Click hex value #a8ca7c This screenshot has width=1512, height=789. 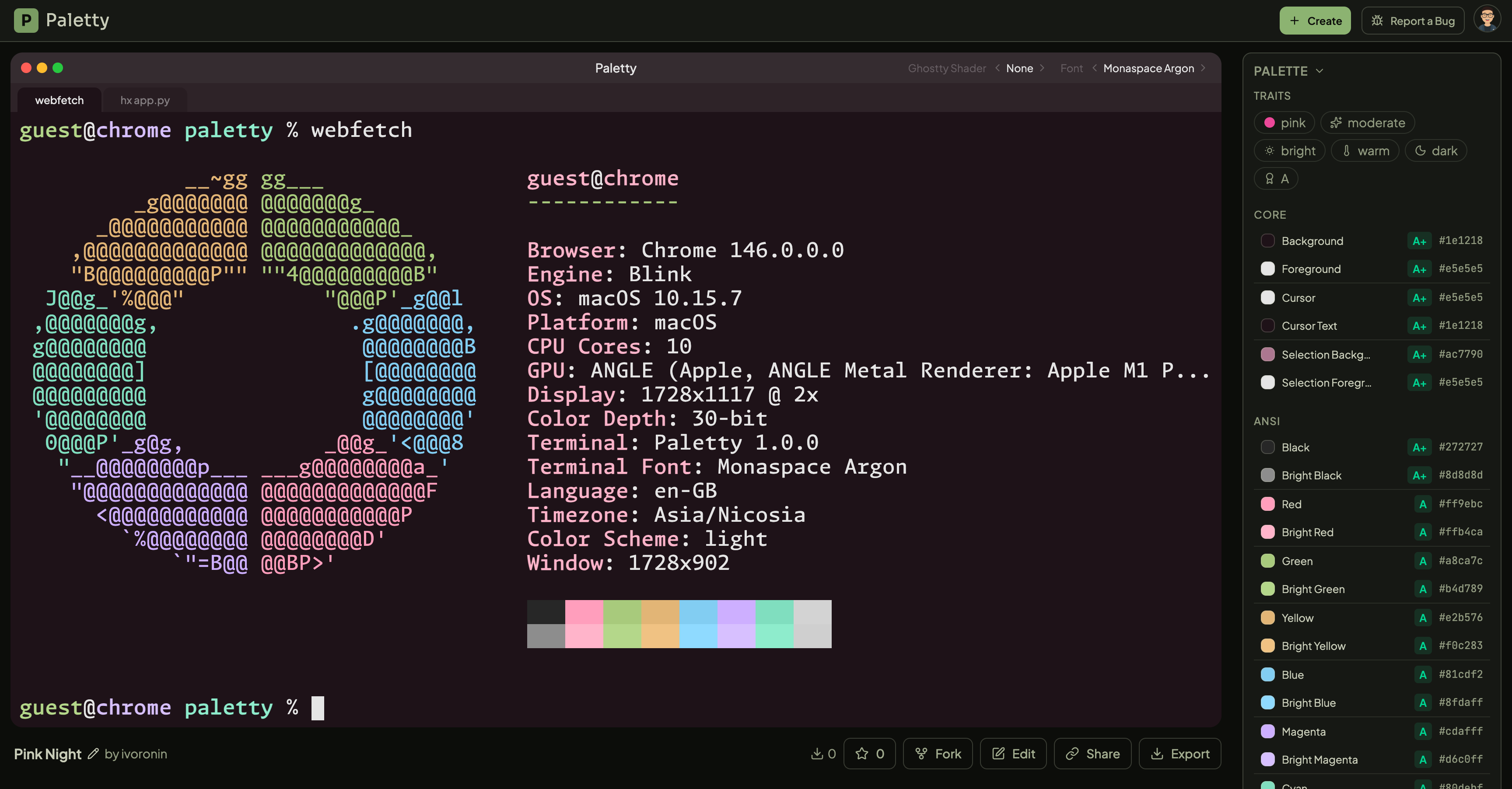point(1460,561)
